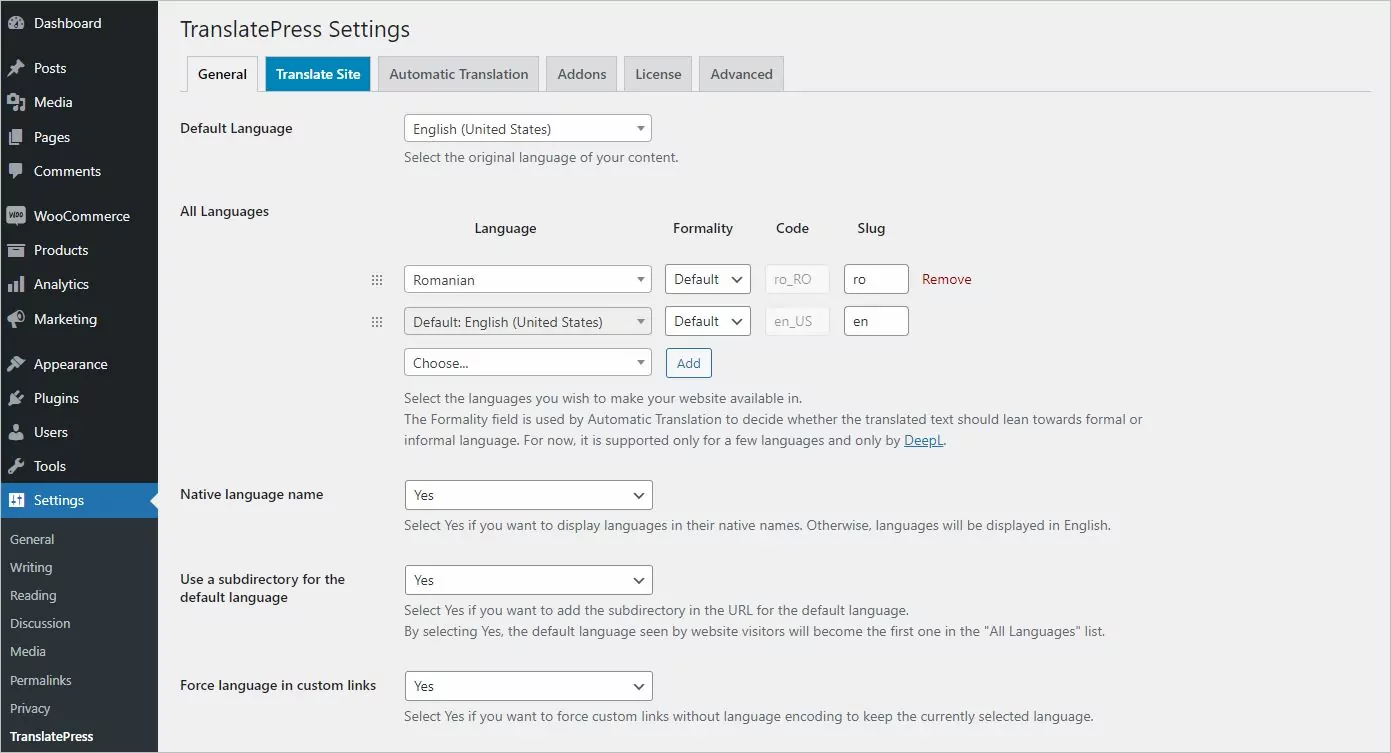
Task: Click the 'All Languages' section label
Action: pos(224,211)
